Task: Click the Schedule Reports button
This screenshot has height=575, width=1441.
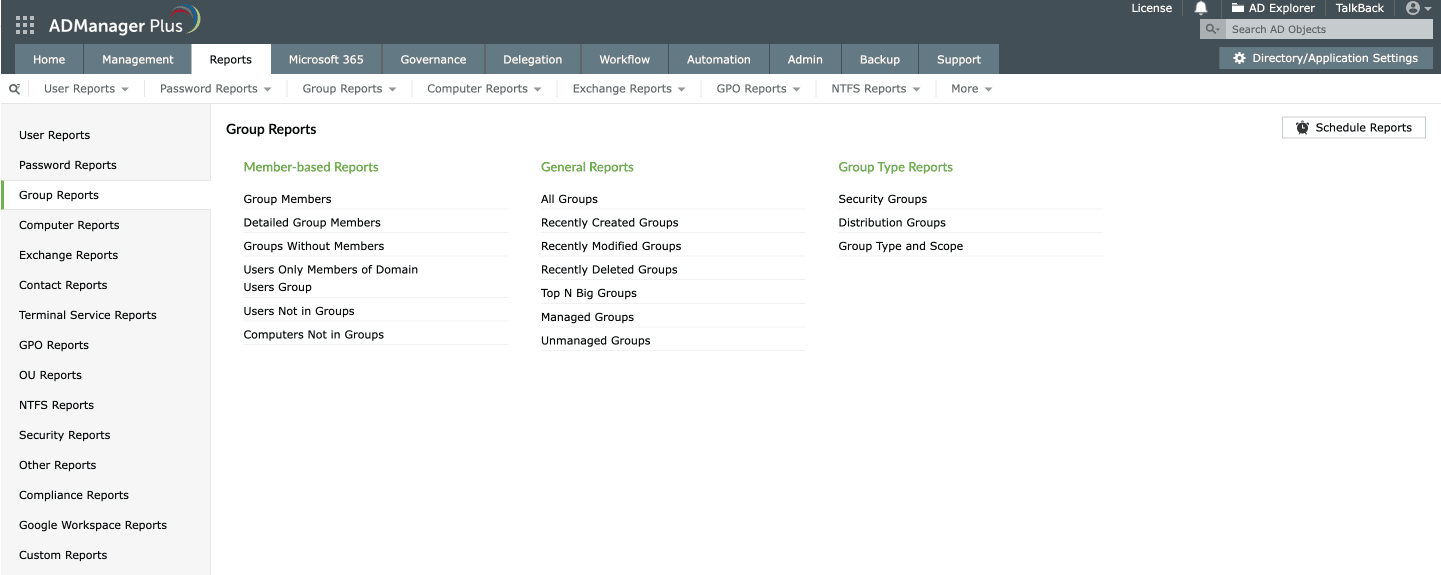Action: (1354, 128)
